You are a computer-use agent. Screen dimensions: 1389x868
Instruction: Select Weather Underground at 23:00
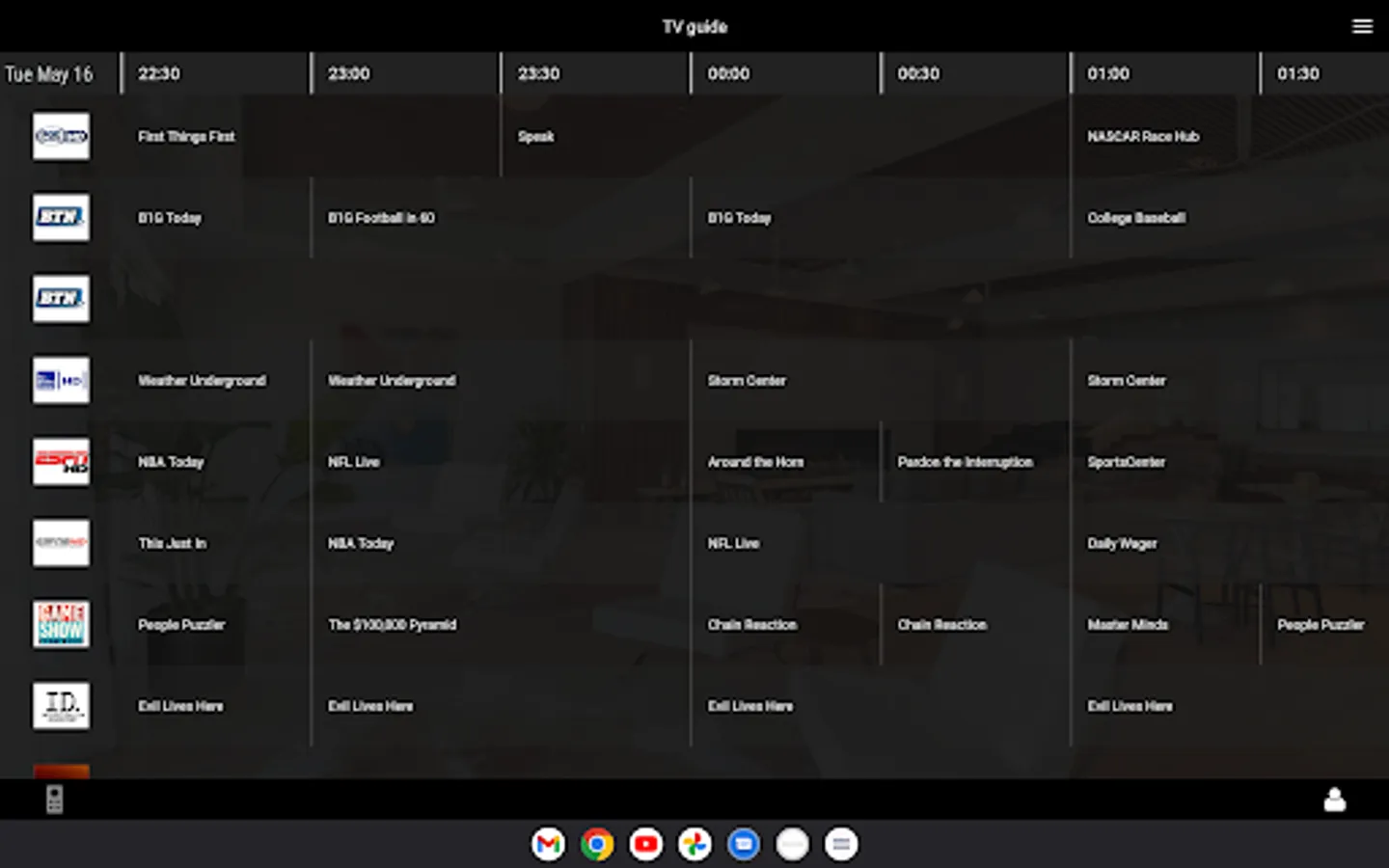point(392,381)
